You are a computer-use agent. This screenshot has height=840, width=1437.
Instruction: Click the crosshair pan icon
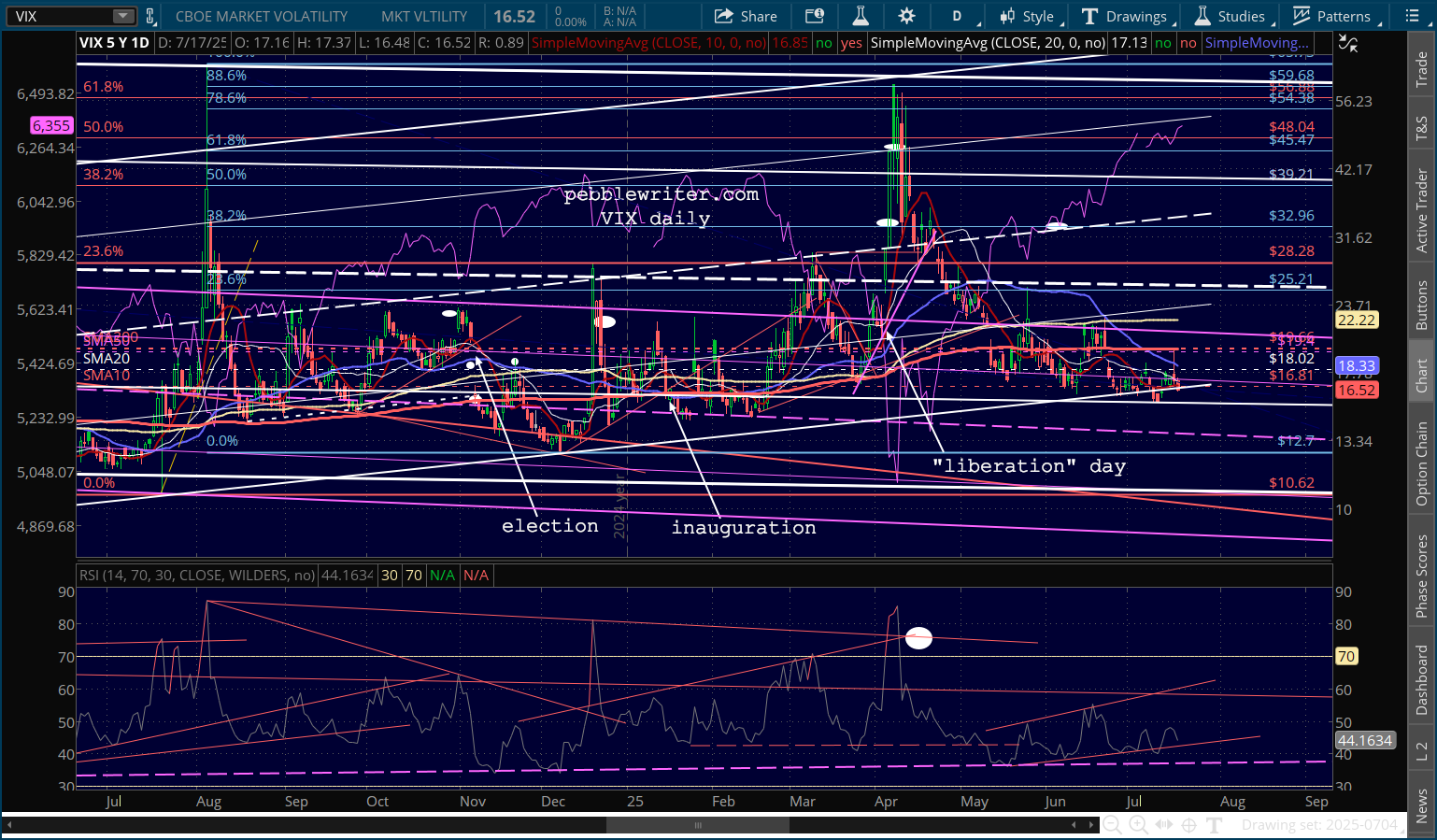click(x=1188, y=824)
